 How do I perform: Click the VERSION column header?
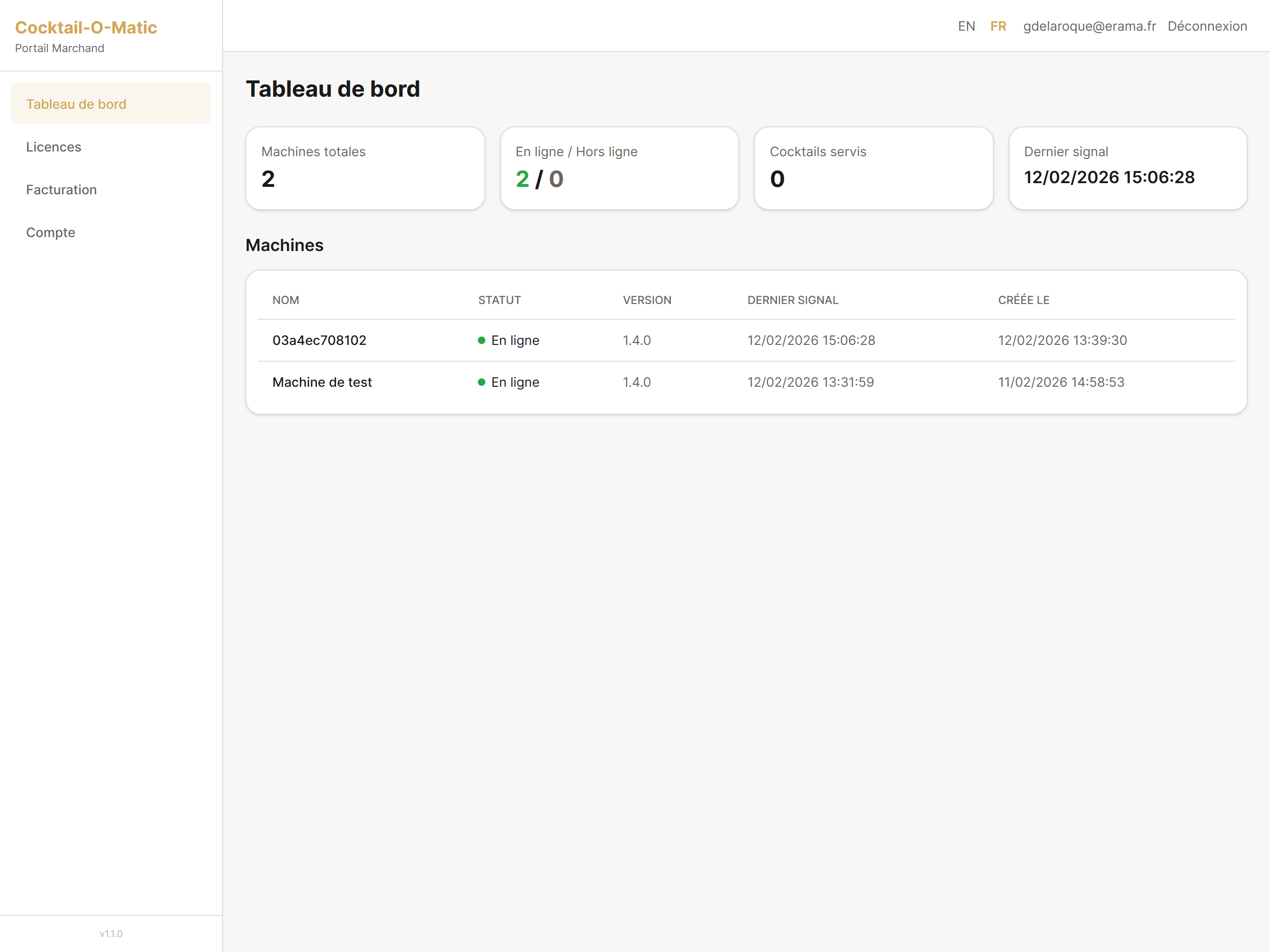(x=647, y=300)
